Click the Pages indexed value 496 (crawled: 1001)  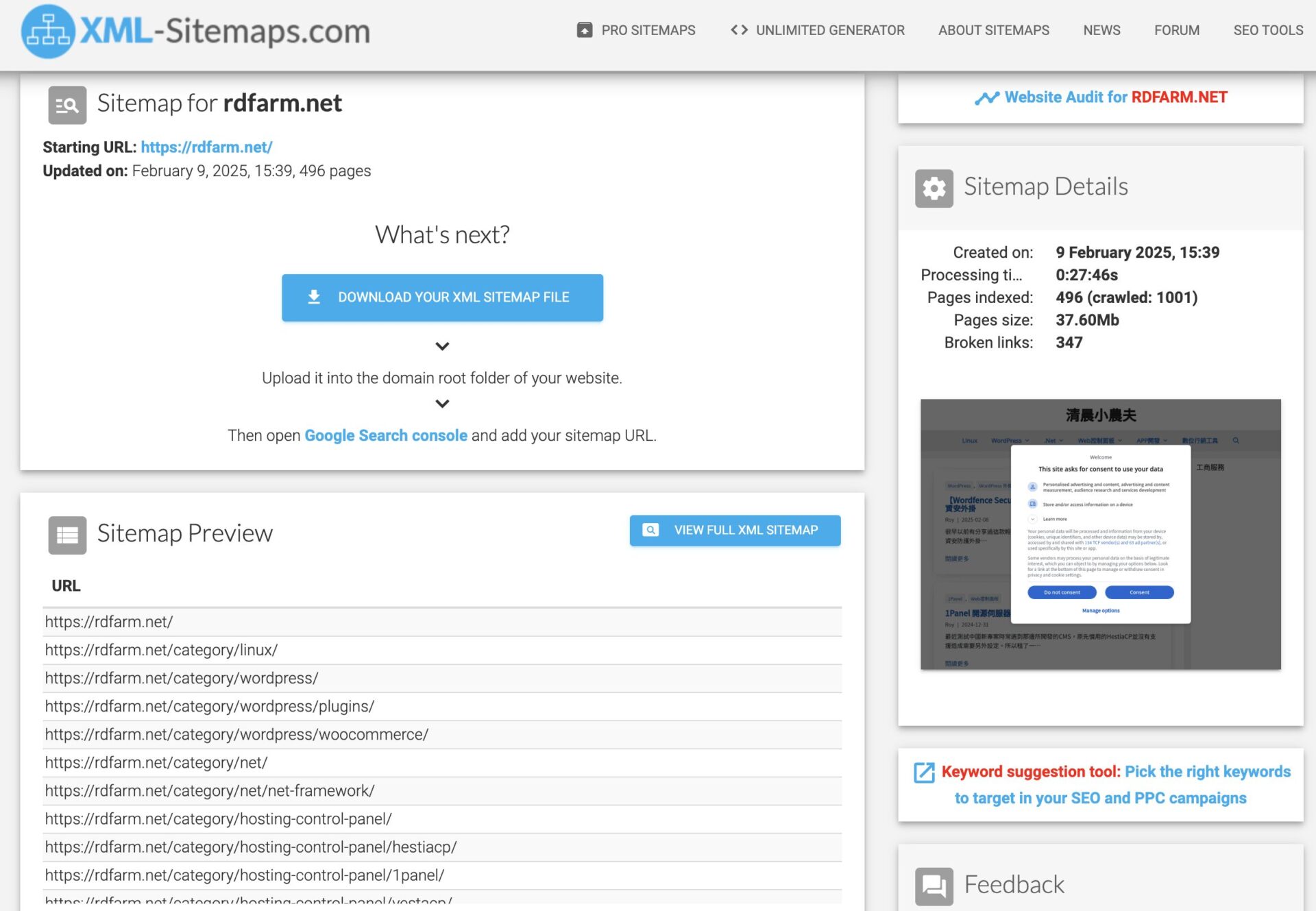(1126, 297)
